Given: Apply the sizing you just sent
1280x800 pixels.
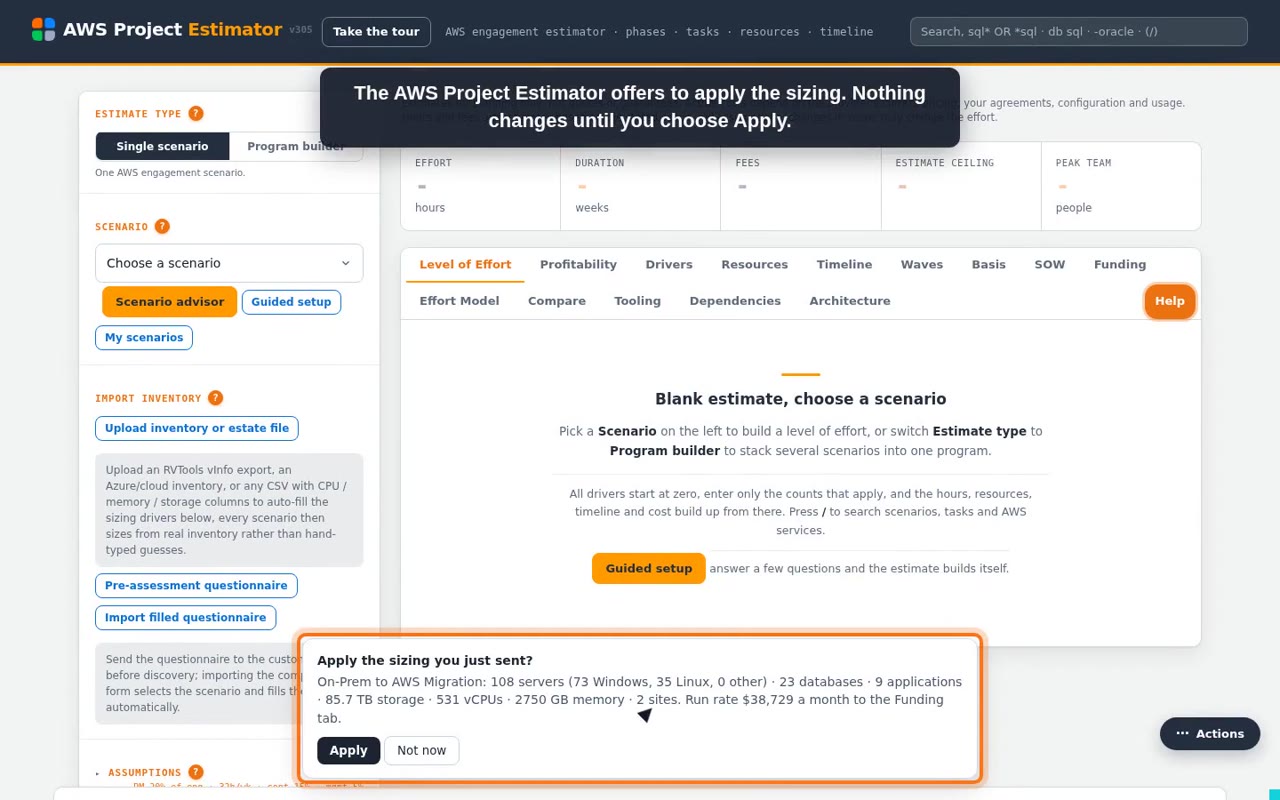Looking at the screenshot, I should [348, 750].
